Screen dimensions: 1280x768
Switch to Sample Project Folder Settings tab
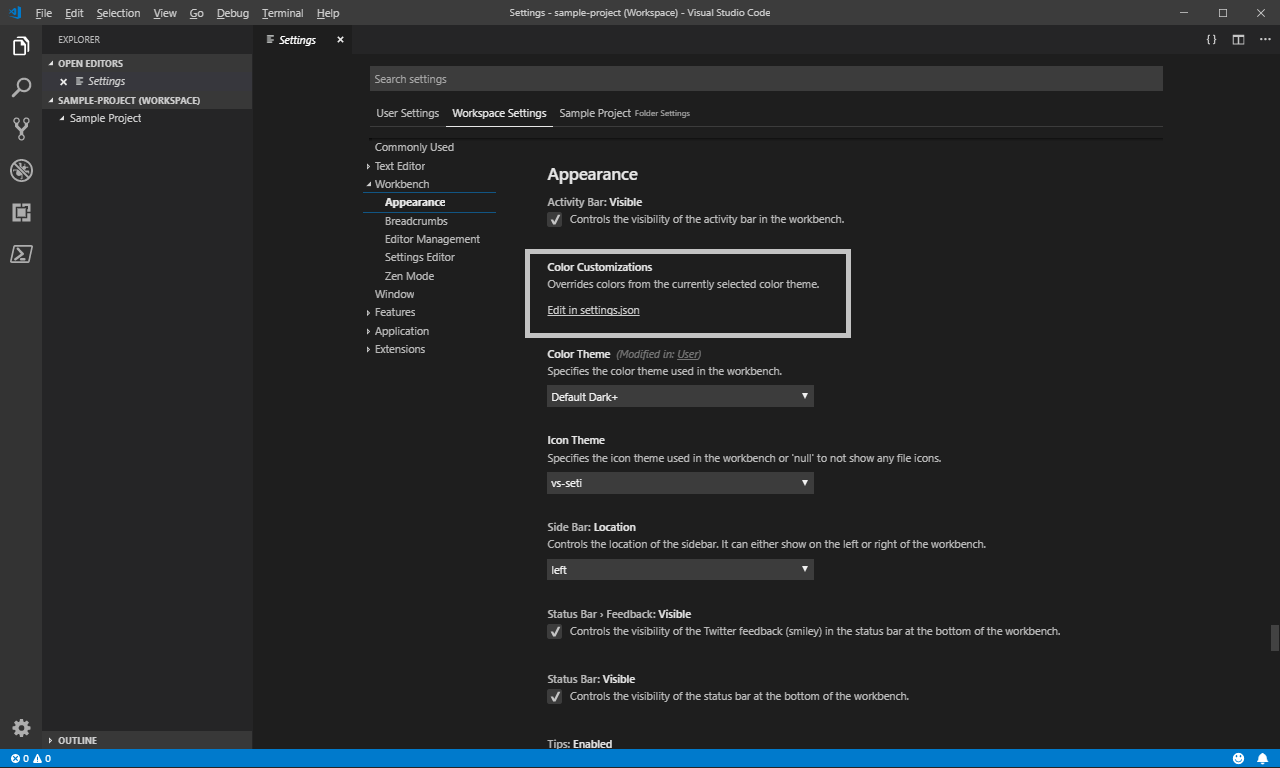624,113
